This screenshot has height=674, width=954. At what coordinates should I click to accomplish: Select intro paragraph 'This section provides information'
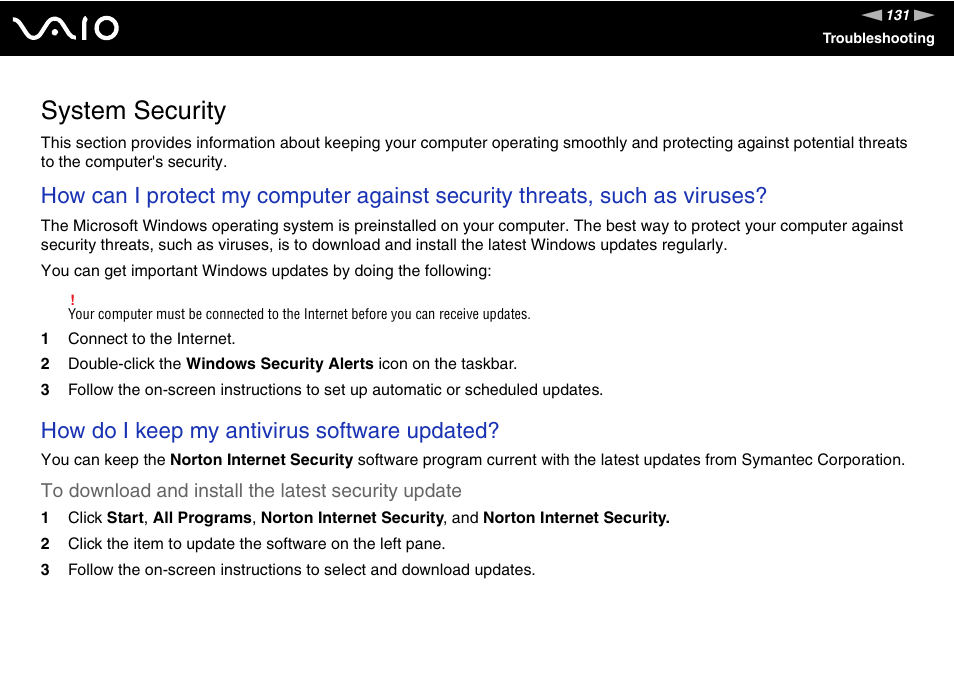(474, 152)
